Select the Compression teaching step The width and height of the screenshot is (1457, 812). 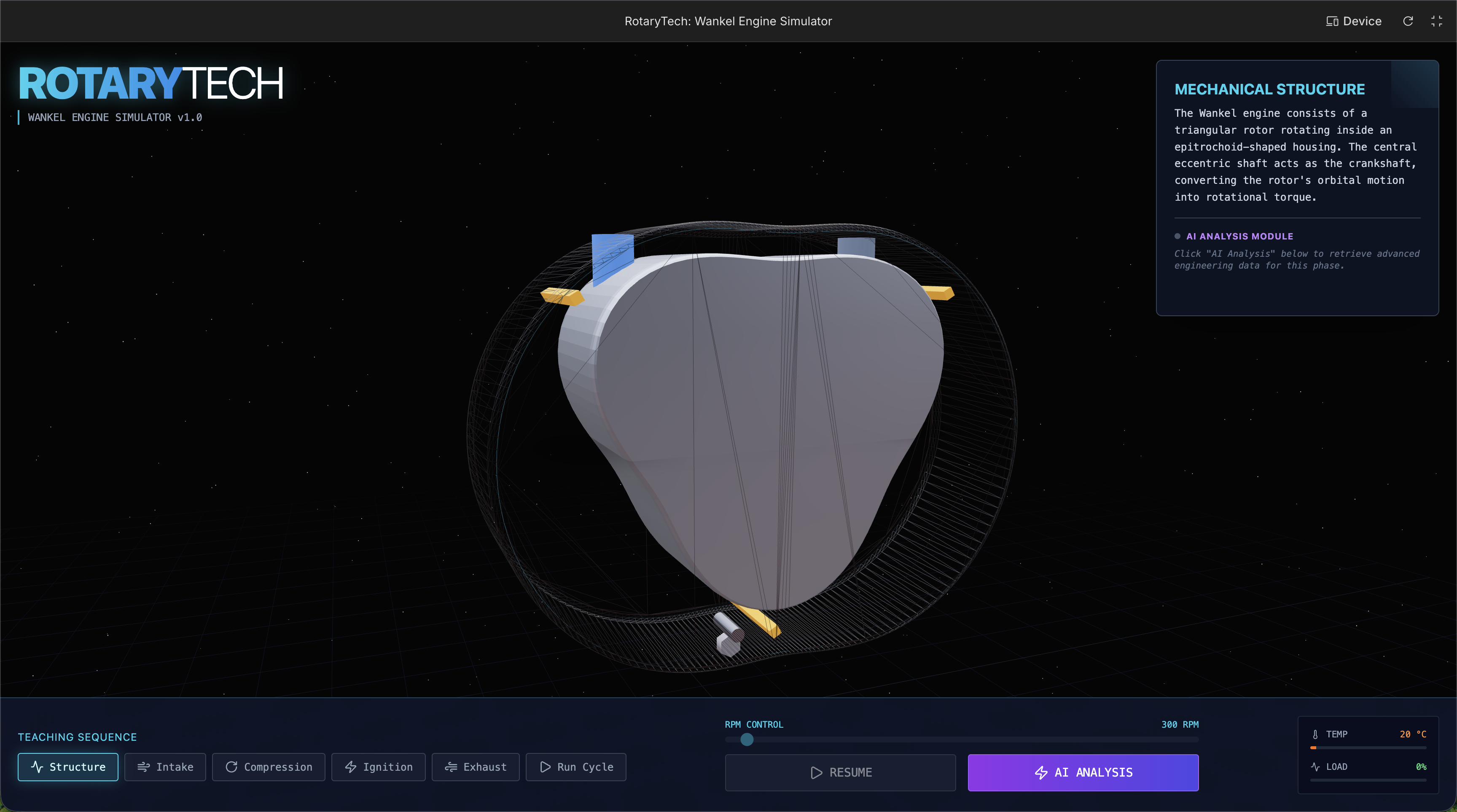pyautogui.click(x=269, y=767)
